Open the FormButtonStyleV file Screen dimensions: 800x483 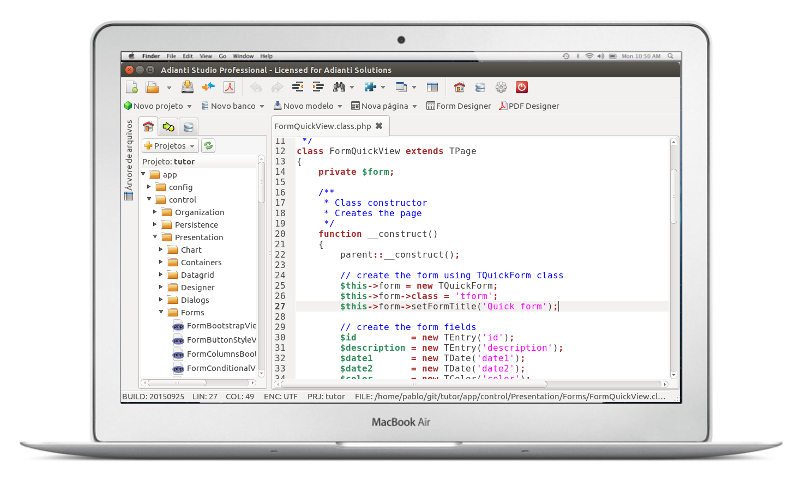click(x=214, y=340)
